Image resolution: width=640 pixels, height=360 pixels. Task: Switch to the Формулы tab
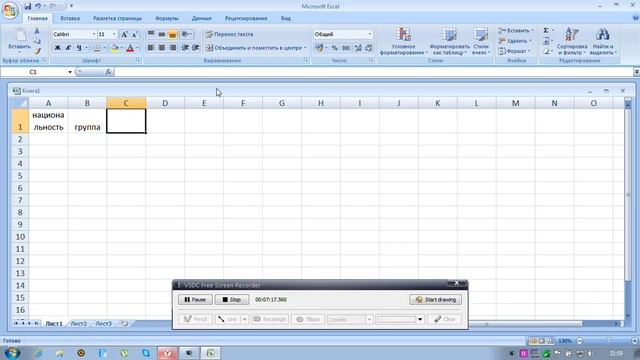pos(167,18)
